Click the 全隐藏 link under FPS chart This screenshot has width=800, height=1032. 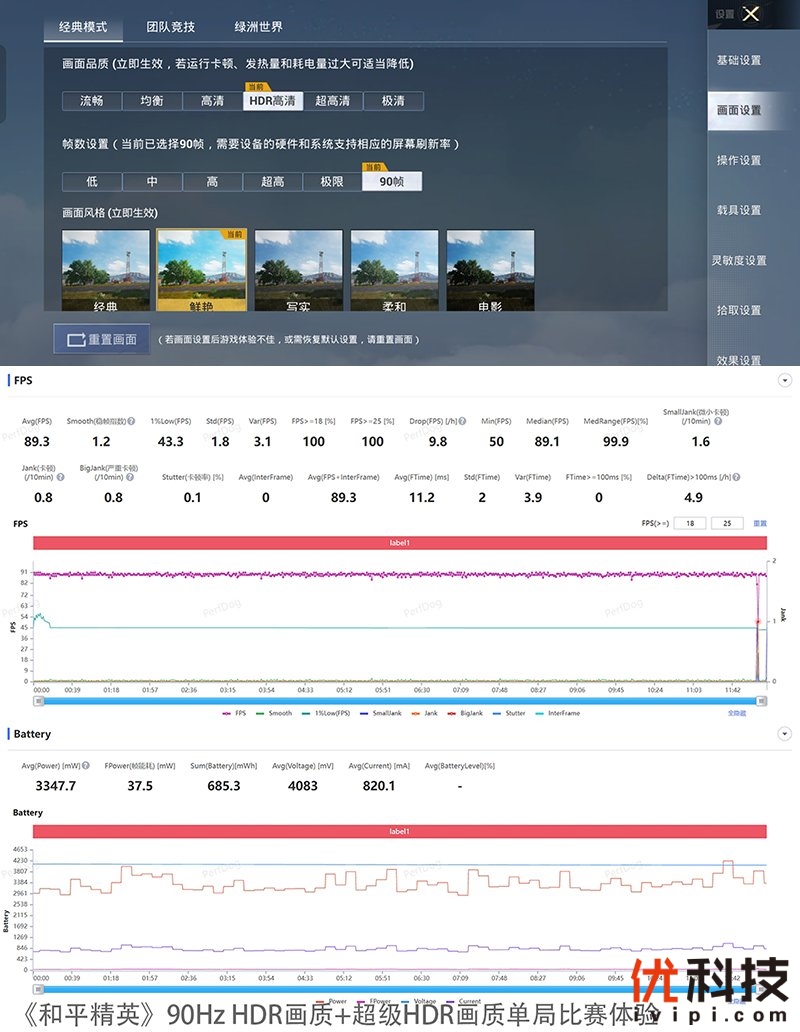tap(735, 713)
